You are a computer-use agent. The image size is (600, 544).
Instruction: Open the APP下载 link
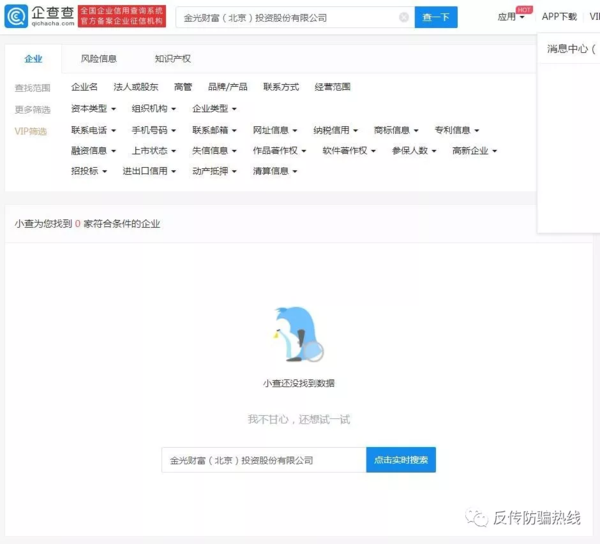click(559, 18)
